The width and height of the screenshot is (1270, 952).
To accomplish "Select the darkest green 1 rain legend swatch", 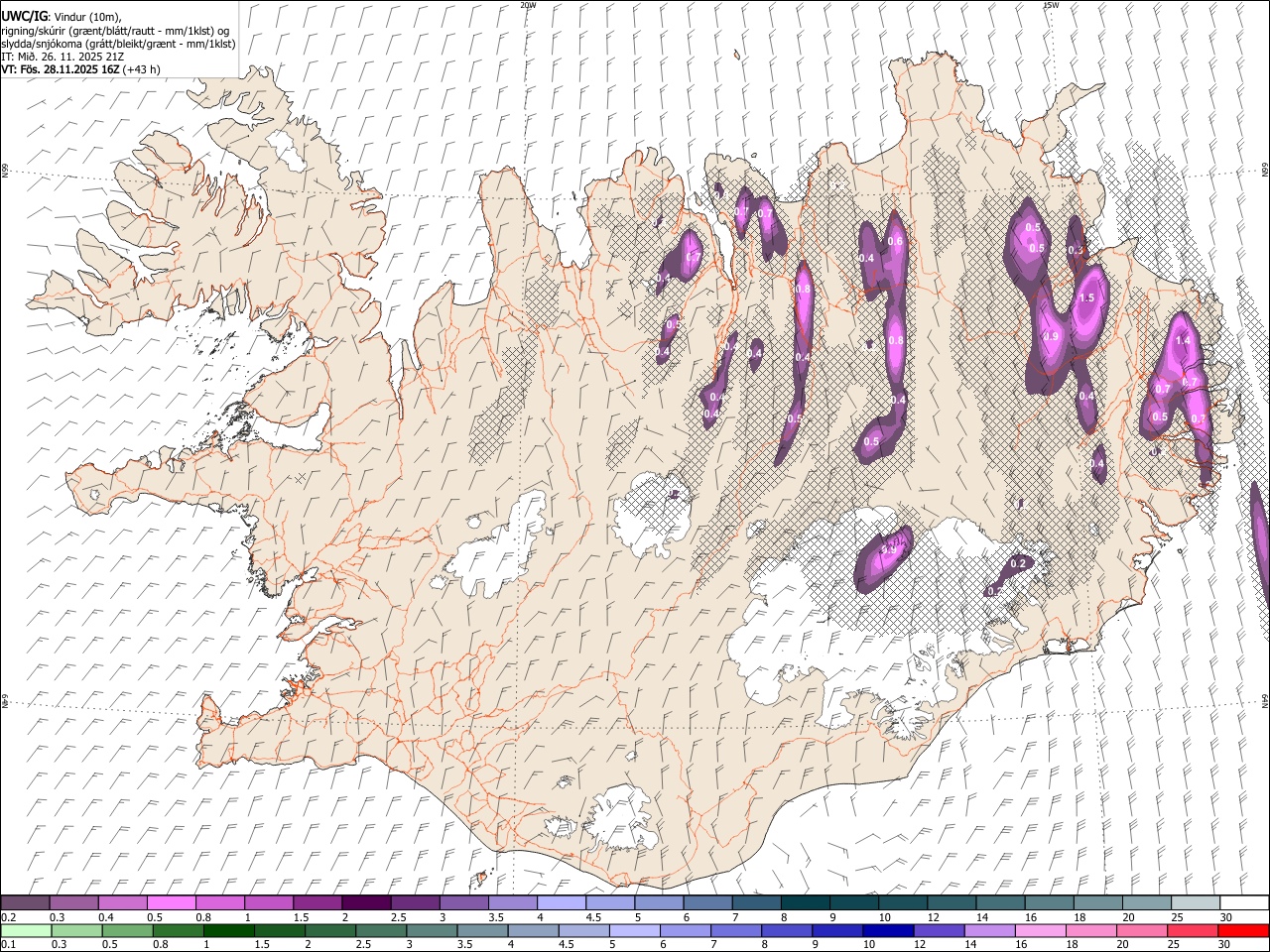I will (x=228, y=930).
